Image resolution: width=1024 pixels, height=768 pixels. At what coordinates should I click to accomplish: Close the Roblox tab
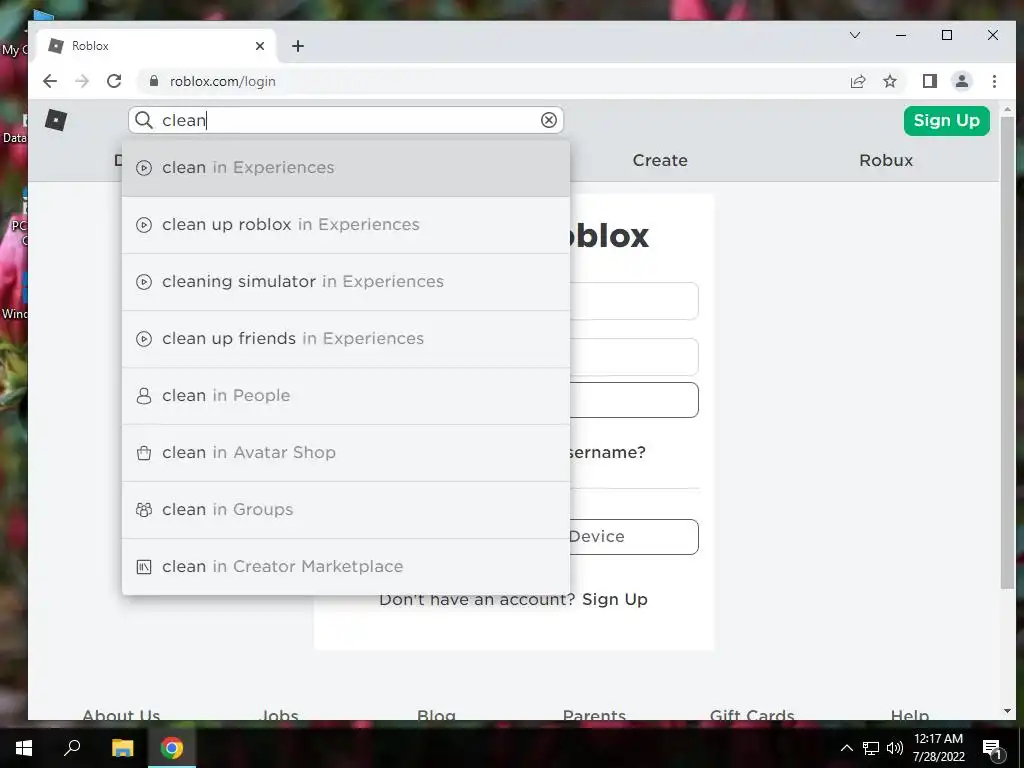[x=260, y=46]
